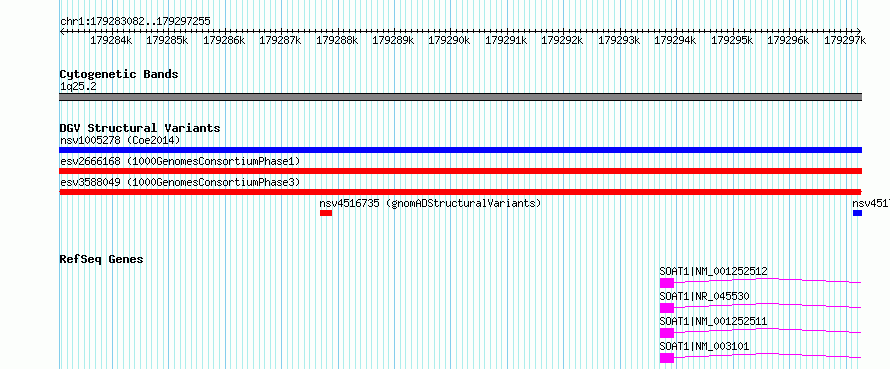Click the 179288k ruler tick label
Image resolution: width=890 pixels, height=369 pixels.
click(x=337, y=40)
